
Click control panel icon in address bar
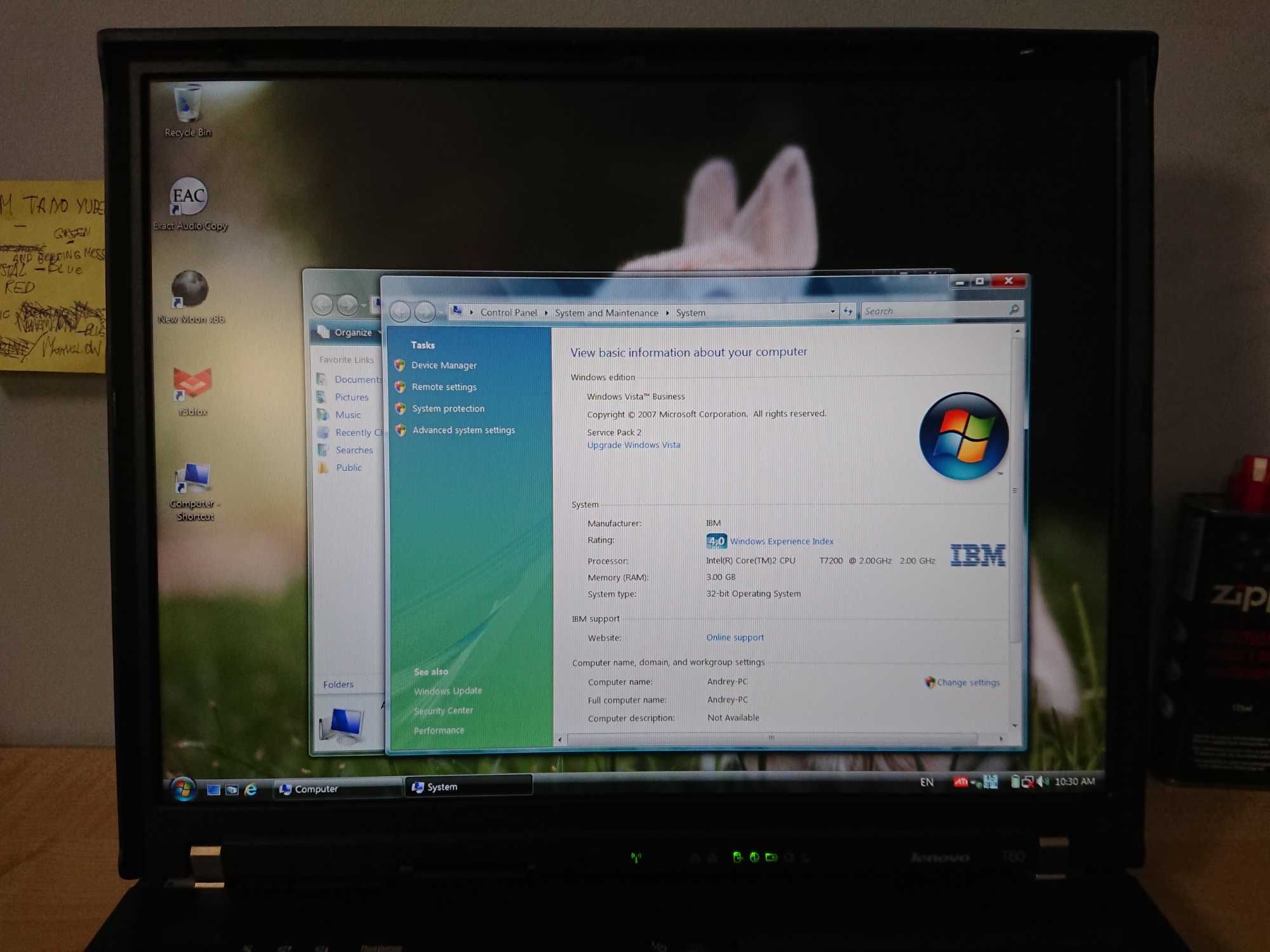click(457, 311)
